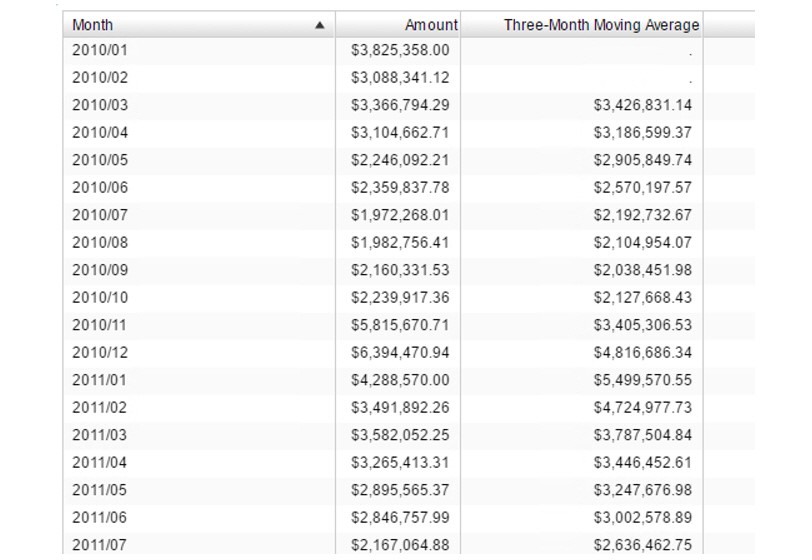This screenshot has height=560, width=812.
Task: Select the amount $3,088,341.12 cell
Action: pyautogui.click(x=400, y=77)
